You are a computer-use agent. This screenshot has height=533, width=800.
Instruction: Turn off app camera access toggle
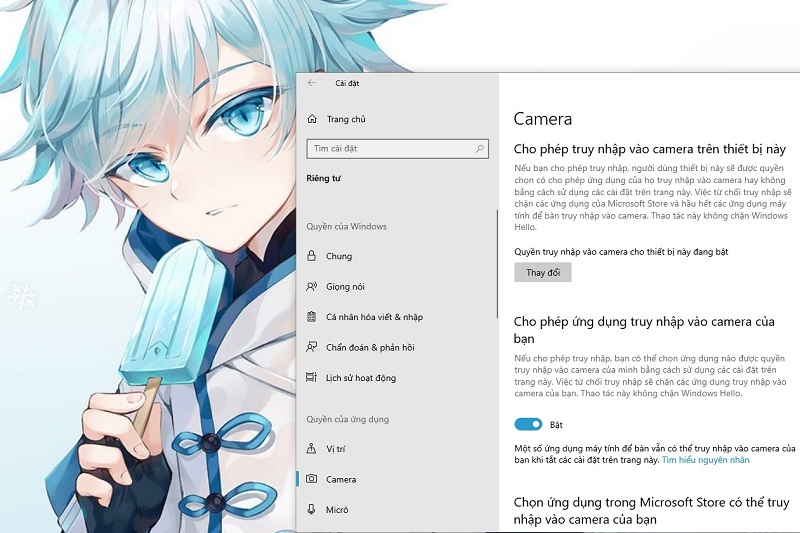528,424
